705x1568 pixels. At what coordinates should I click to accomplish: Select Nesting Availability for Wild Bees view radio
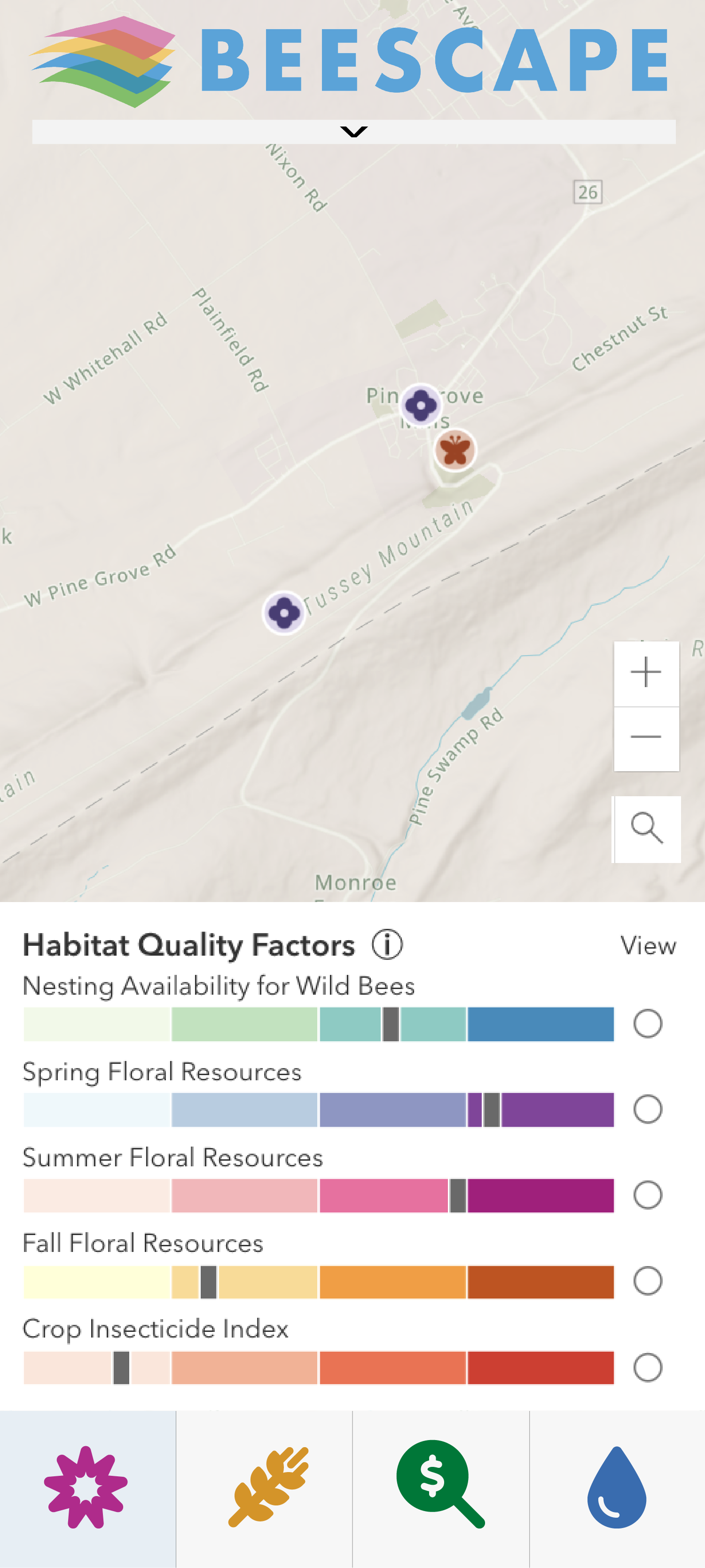(x=648, y=1024)
